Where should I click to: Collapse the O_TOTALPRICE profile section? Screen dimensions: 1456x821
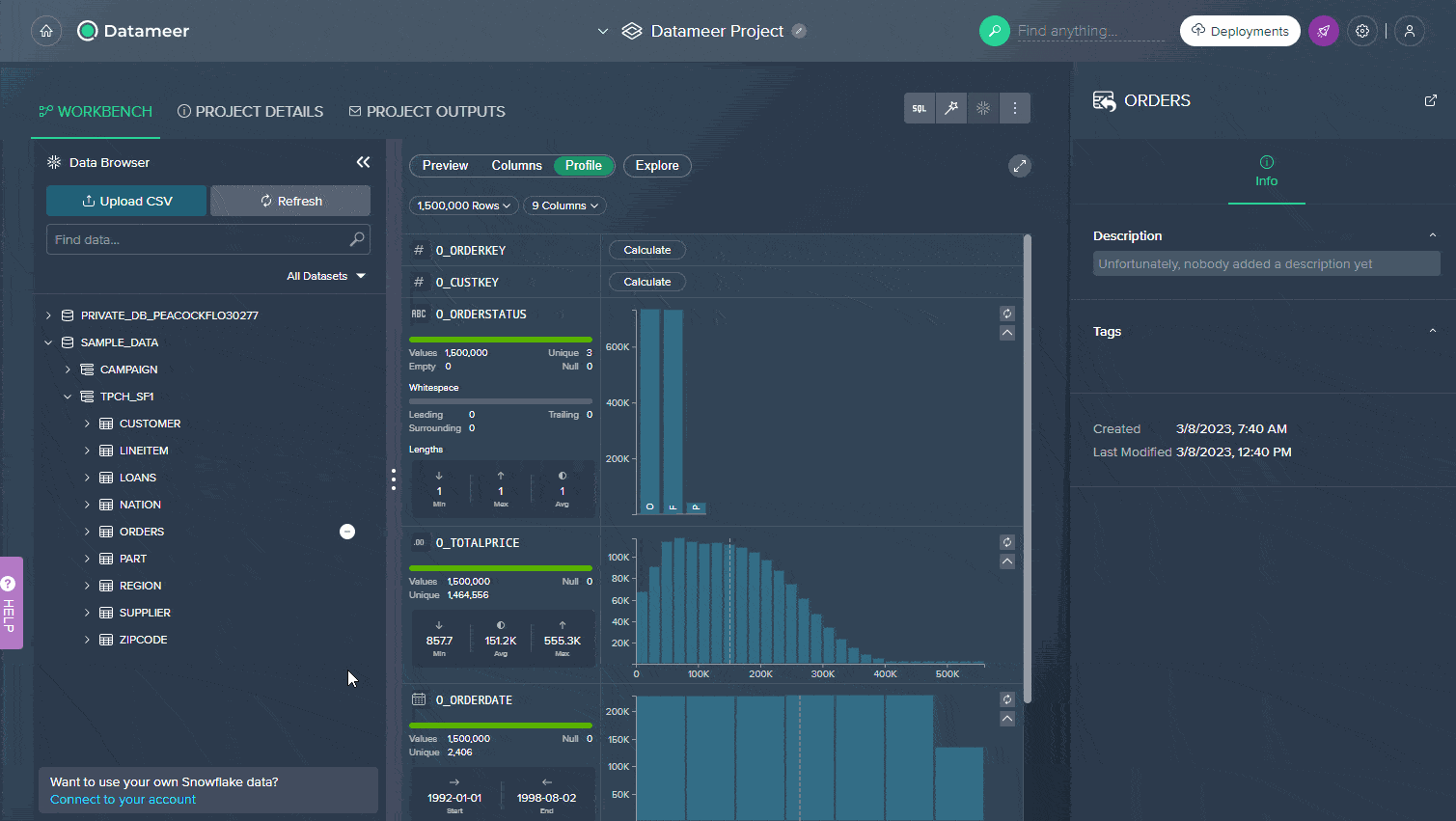(x=1007, y=561)
